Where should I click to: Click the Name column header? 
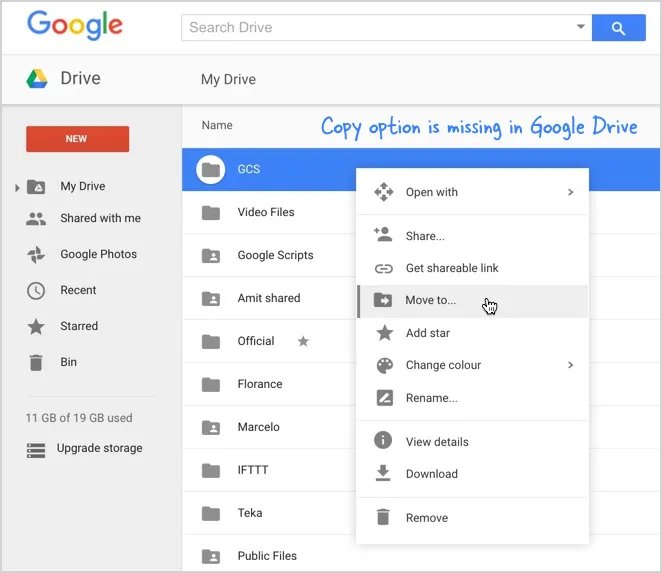217,126
